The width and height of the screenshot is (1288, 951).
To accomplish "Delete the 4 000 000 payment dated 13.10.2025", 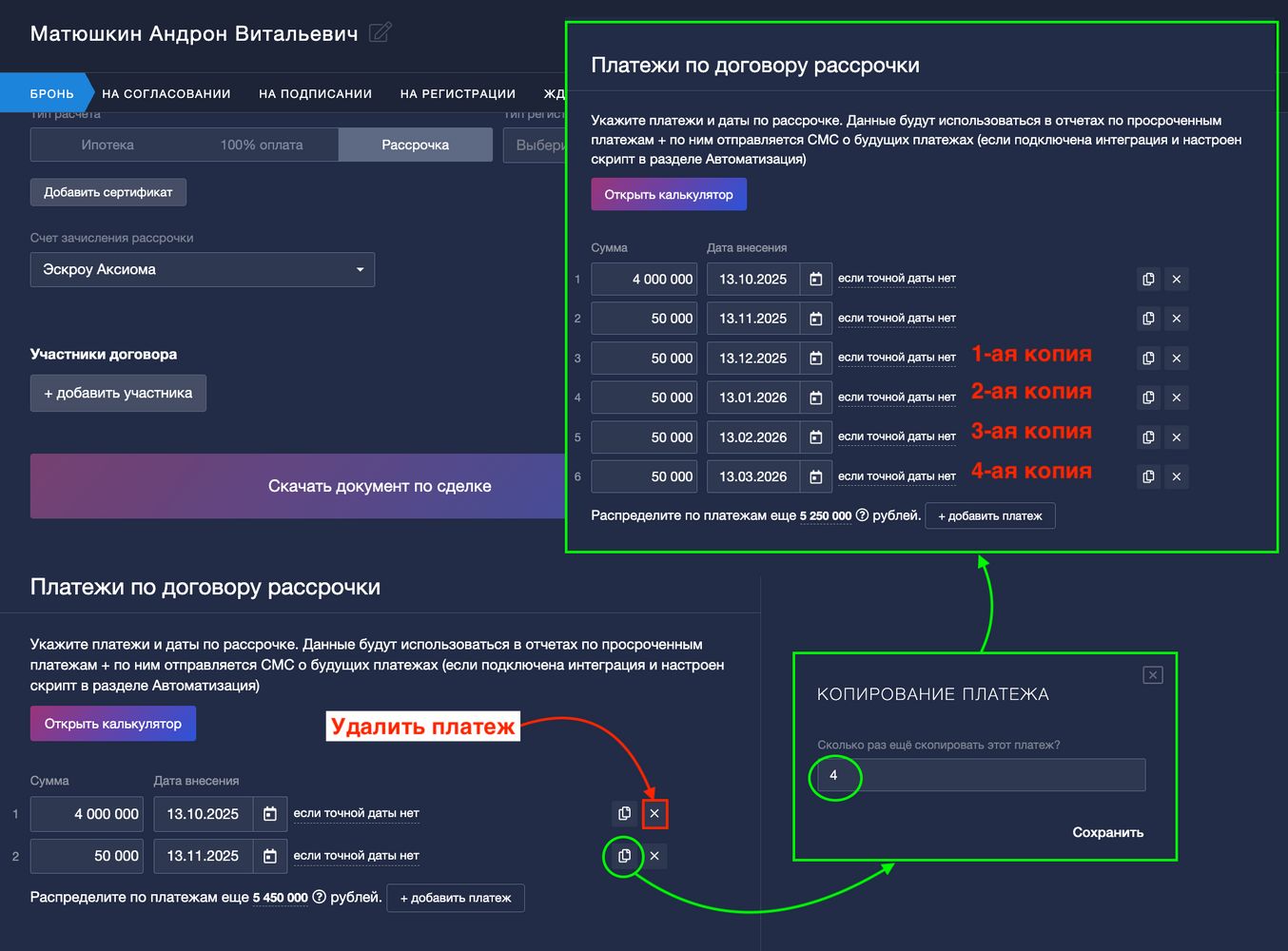I will 654,814.
